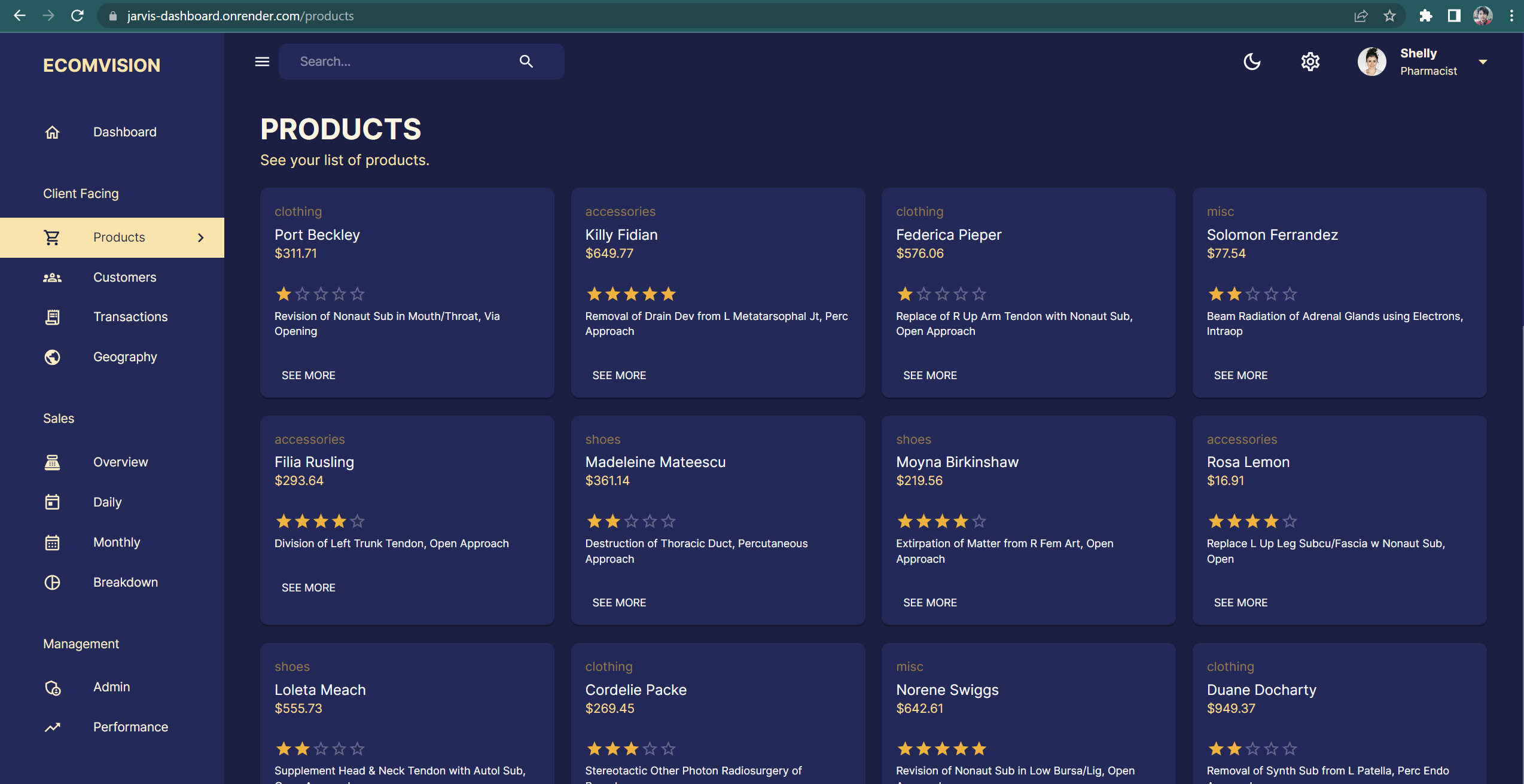Click the Duane Docharty price $949.37
The width and height of the screenshot is (1524, 784).
(x=1231, y=709)
